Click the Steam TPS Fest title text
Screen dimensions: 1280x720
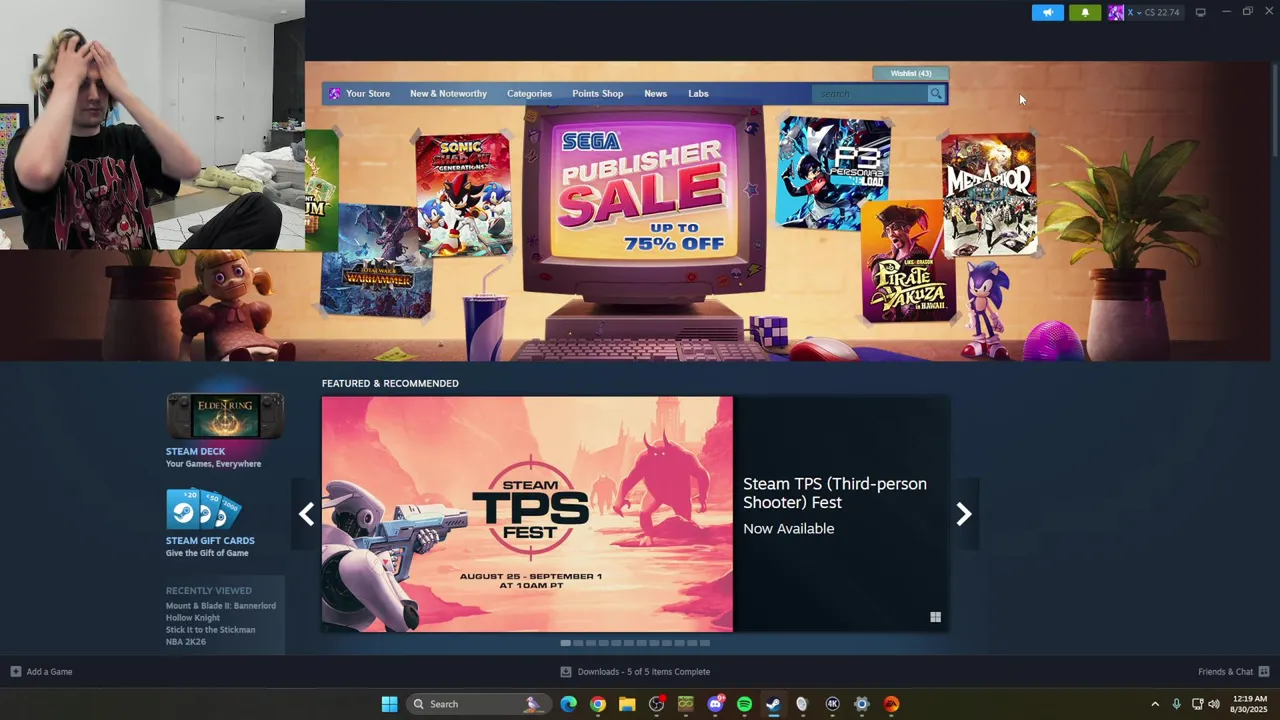tap(835, 493)
